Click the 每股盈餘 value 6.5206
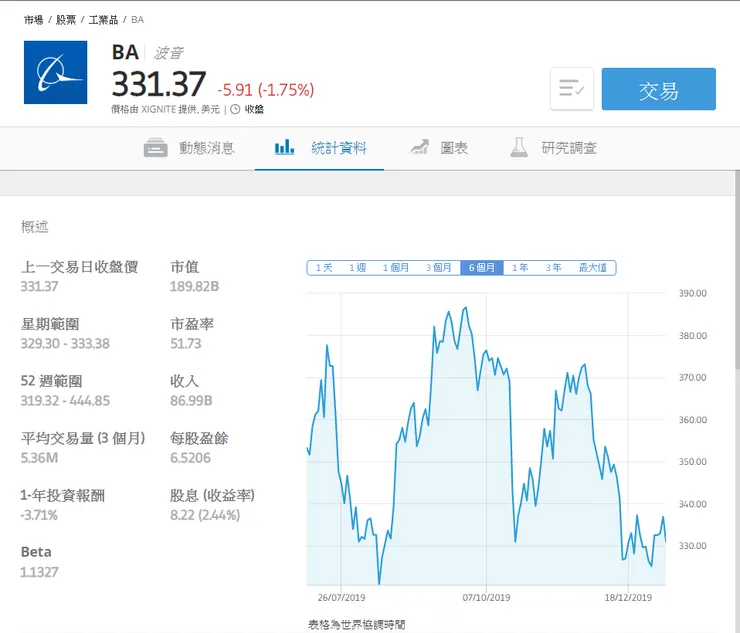Screen dimensions: 740x633 click(190, 458)
